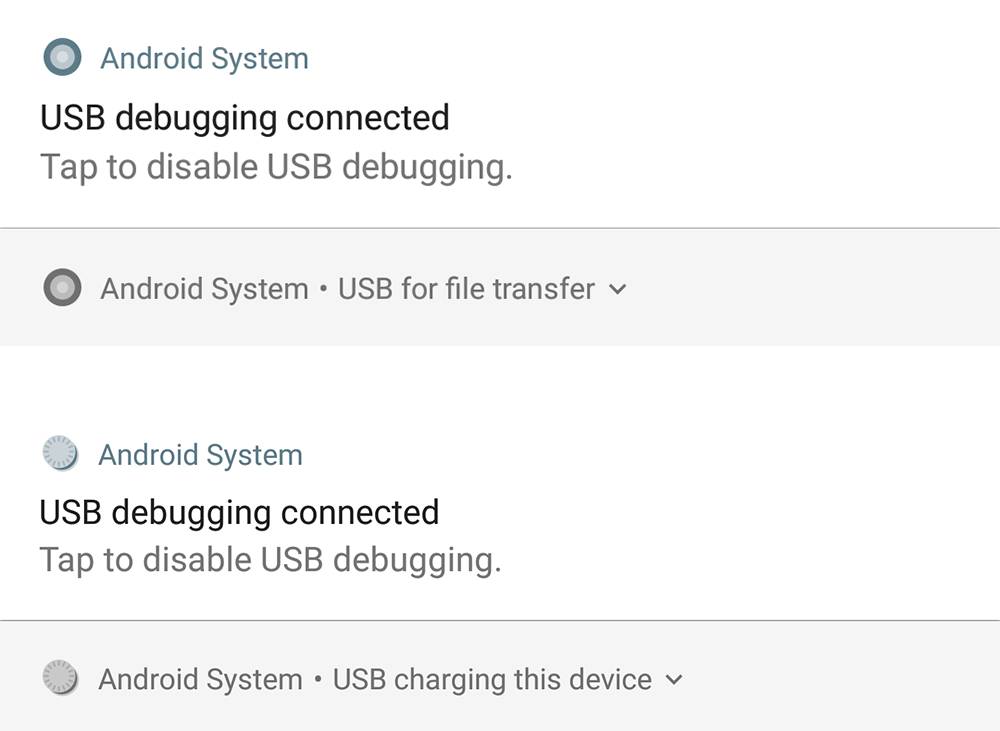Expand the USB charging this device chevron
The image size is (1000, 731).
[674, 680]
